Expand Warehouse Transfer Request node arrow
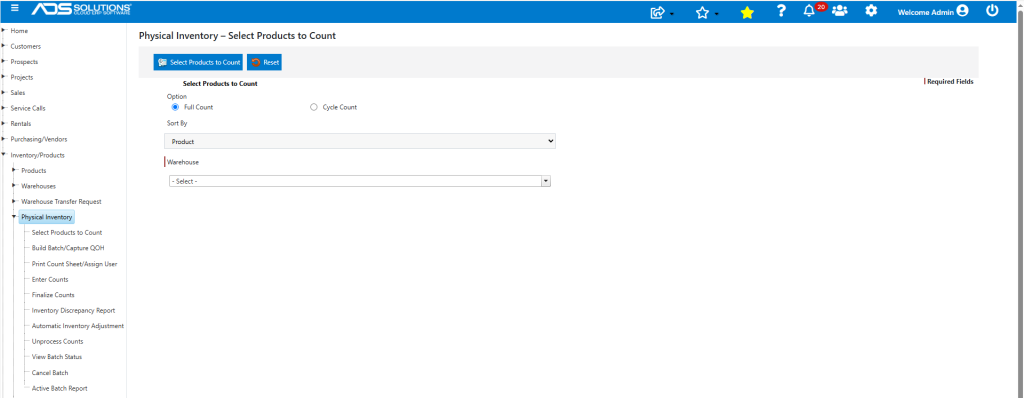Viewport: 1024px width, 398px height. tap(14, 201)
